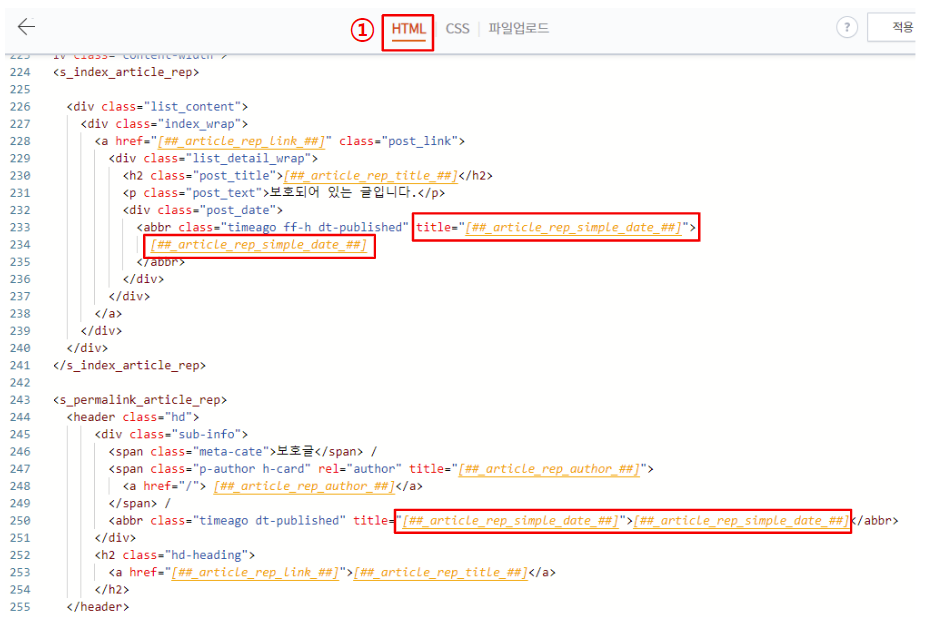Click line number 224 in the gutter
The width and height of the screenshot is (926, 621).
pos(20,72)
